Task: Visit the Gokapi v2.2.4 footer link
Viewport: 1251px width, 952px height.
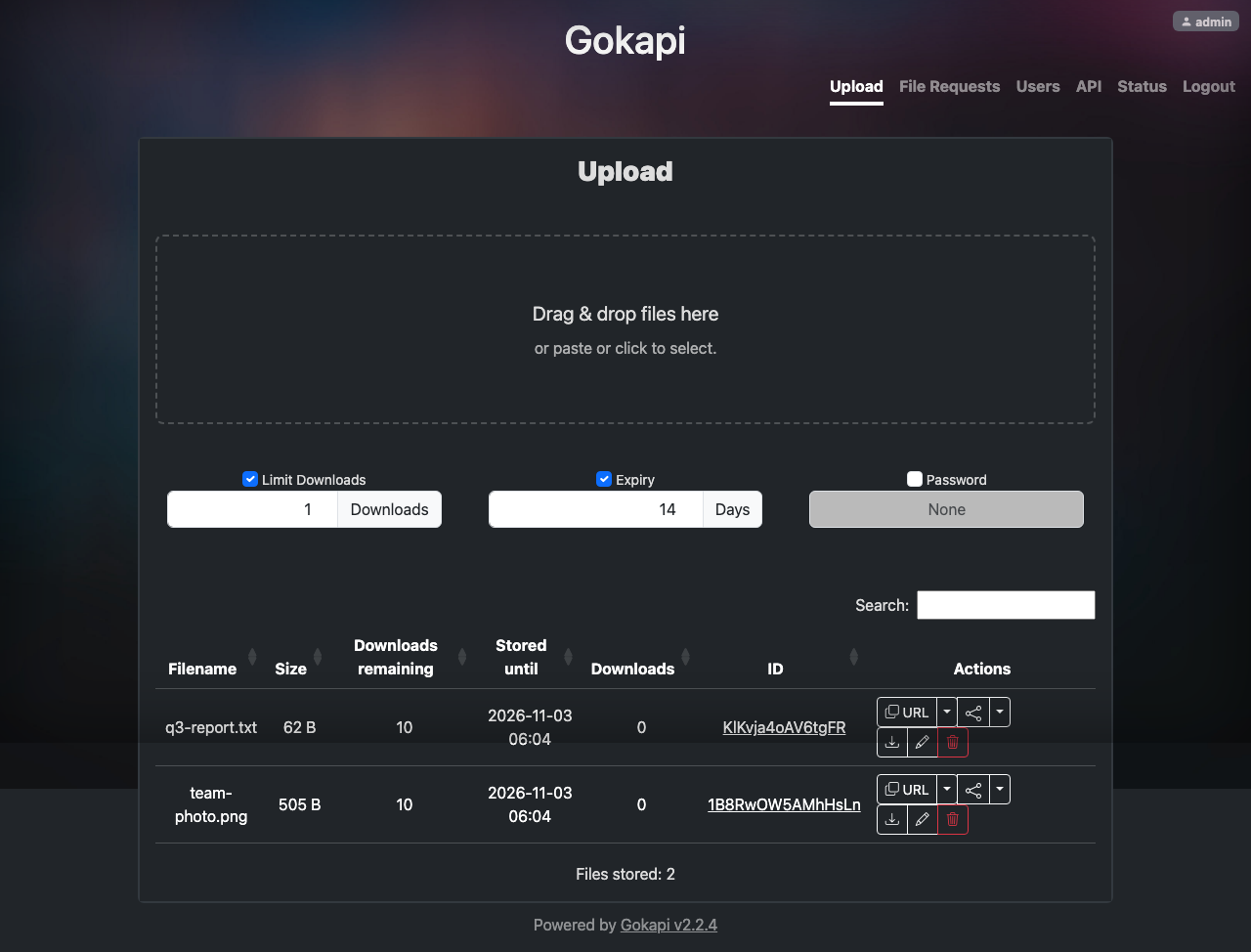Action: tap(669, 925)
